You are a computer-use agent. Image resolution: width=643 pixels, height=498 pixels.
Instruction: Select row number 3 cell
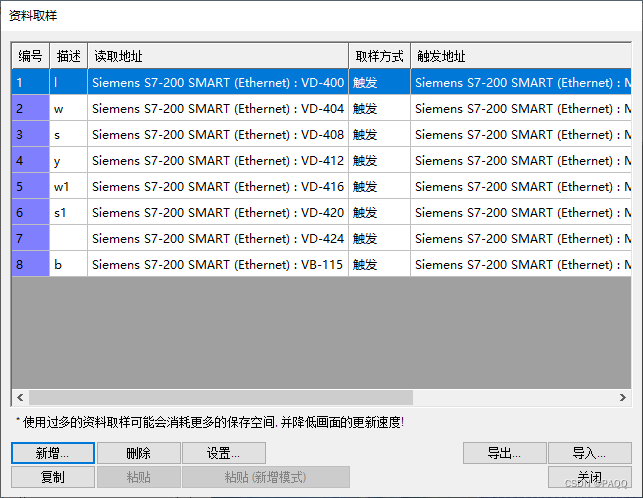click(31, 134)
